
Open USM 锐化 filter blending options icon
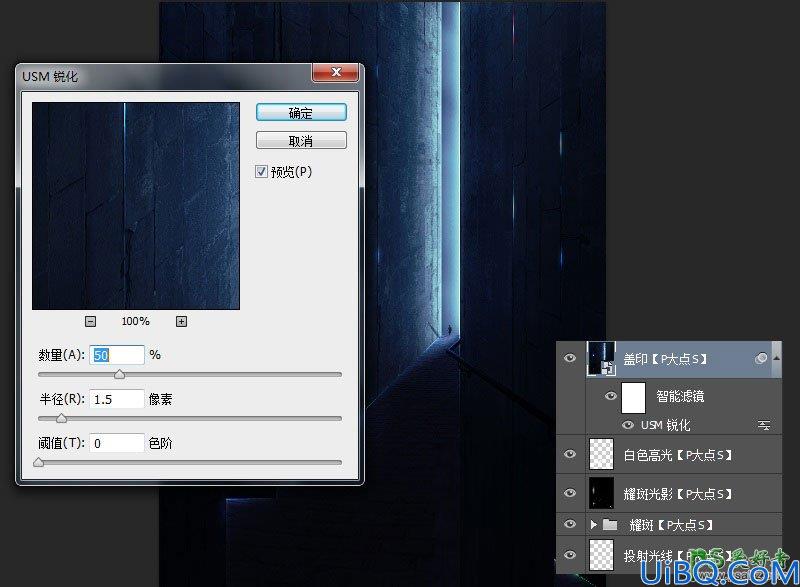coord(764,425)
